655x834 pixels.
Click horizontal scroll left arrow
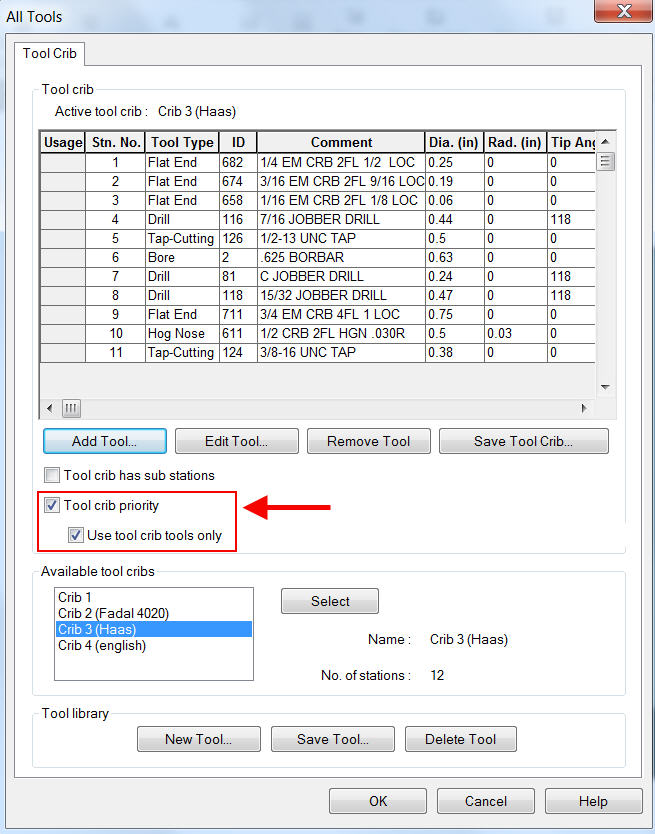49,408
